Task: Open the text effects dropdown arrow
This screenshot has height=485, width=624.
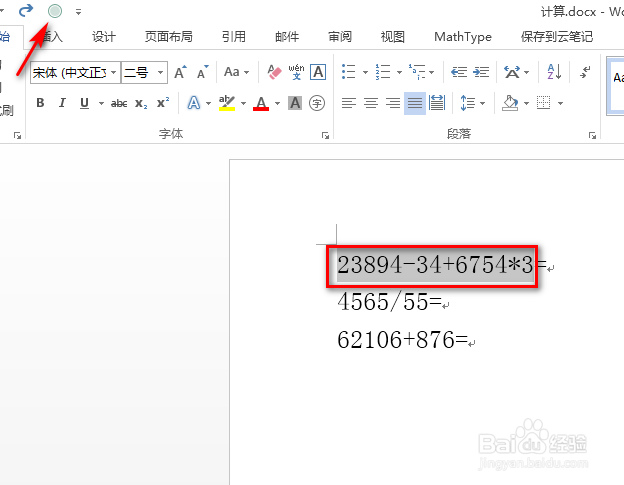Action: (208, 103)
